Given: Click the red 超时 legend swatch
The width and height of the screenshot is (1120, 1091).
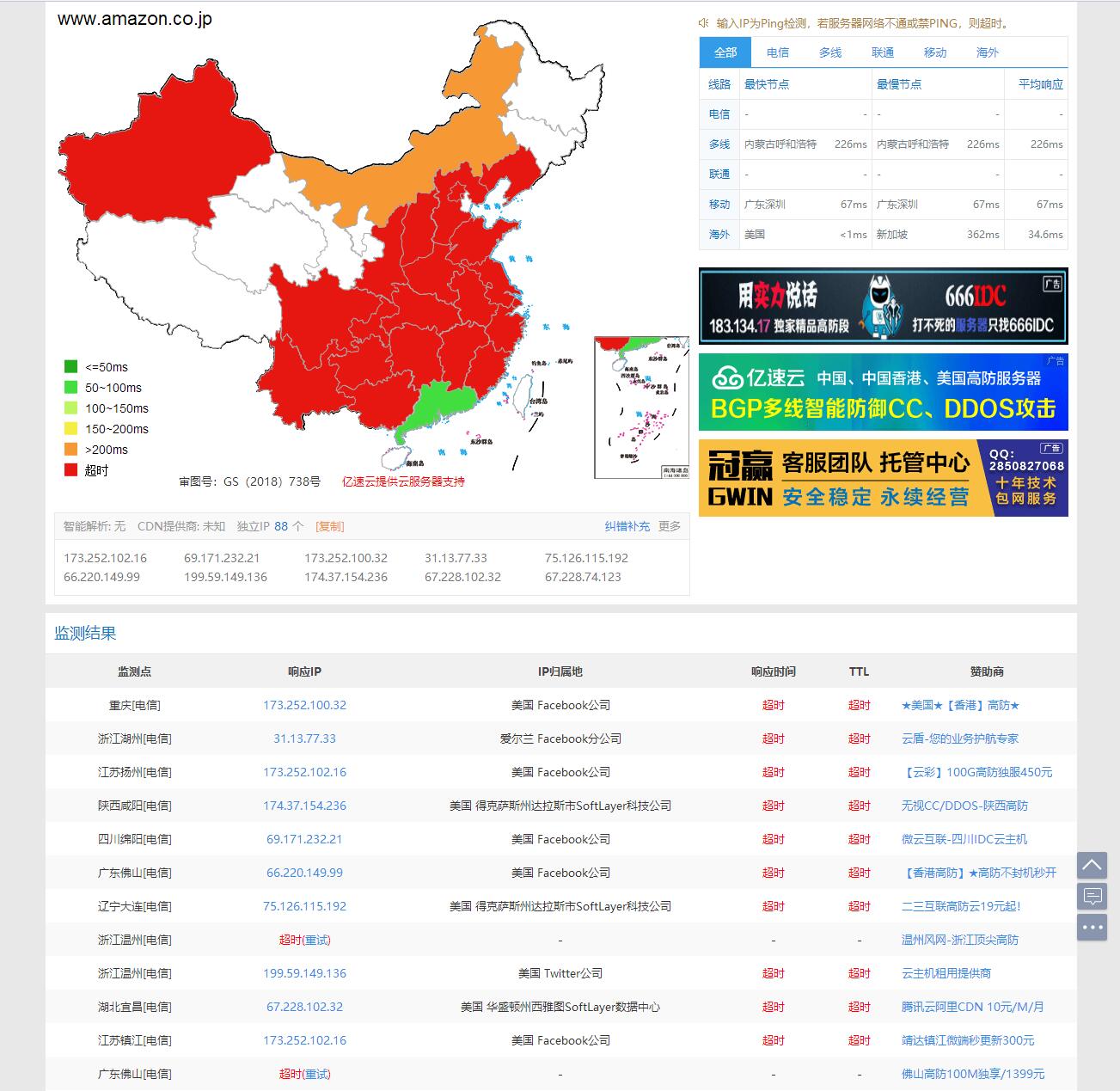Looking at the screenshot, I should click(x=70, y=470).
